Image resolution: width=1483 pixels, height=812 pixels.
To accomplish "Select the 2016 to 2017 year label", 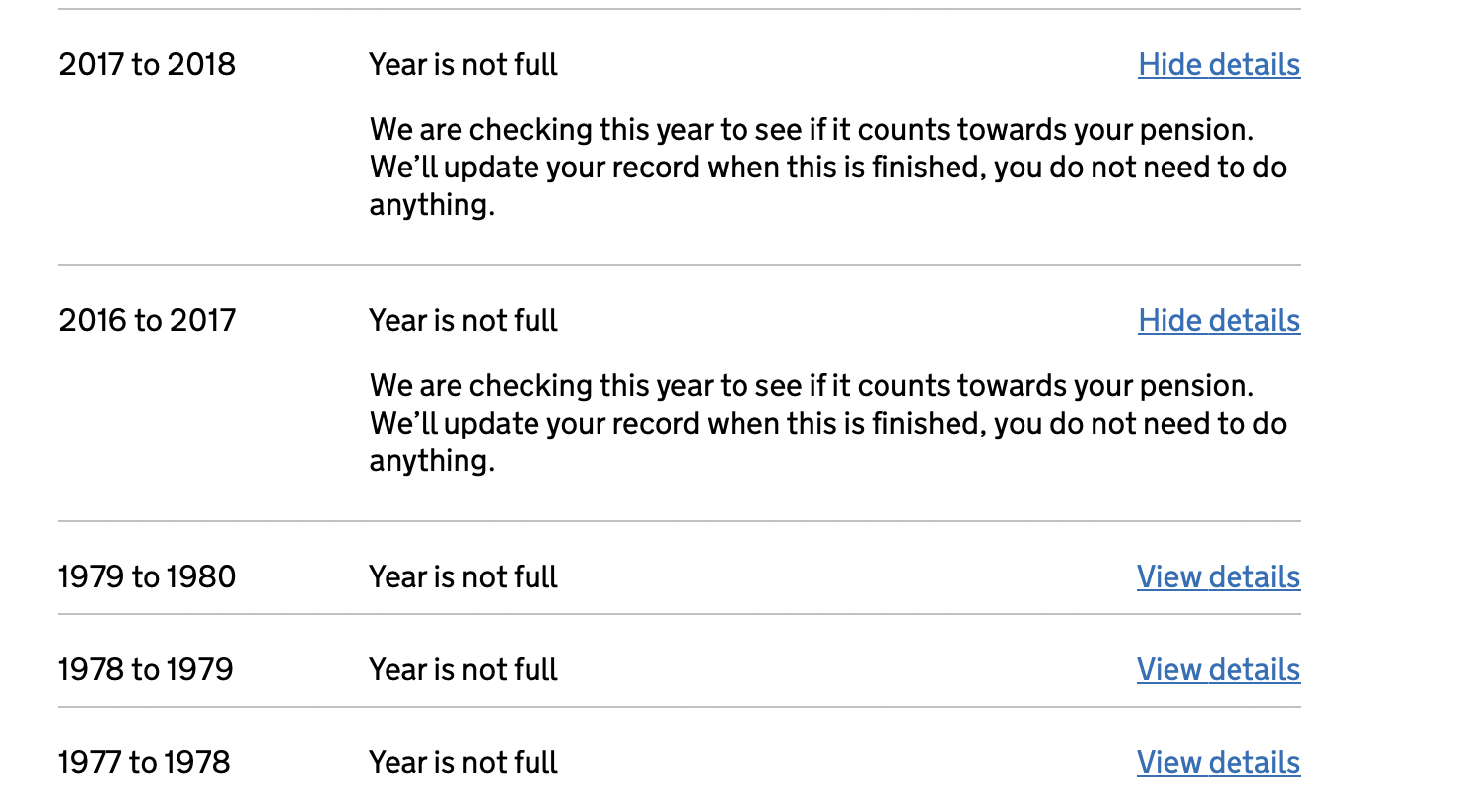I will click(x=147, y=321).
